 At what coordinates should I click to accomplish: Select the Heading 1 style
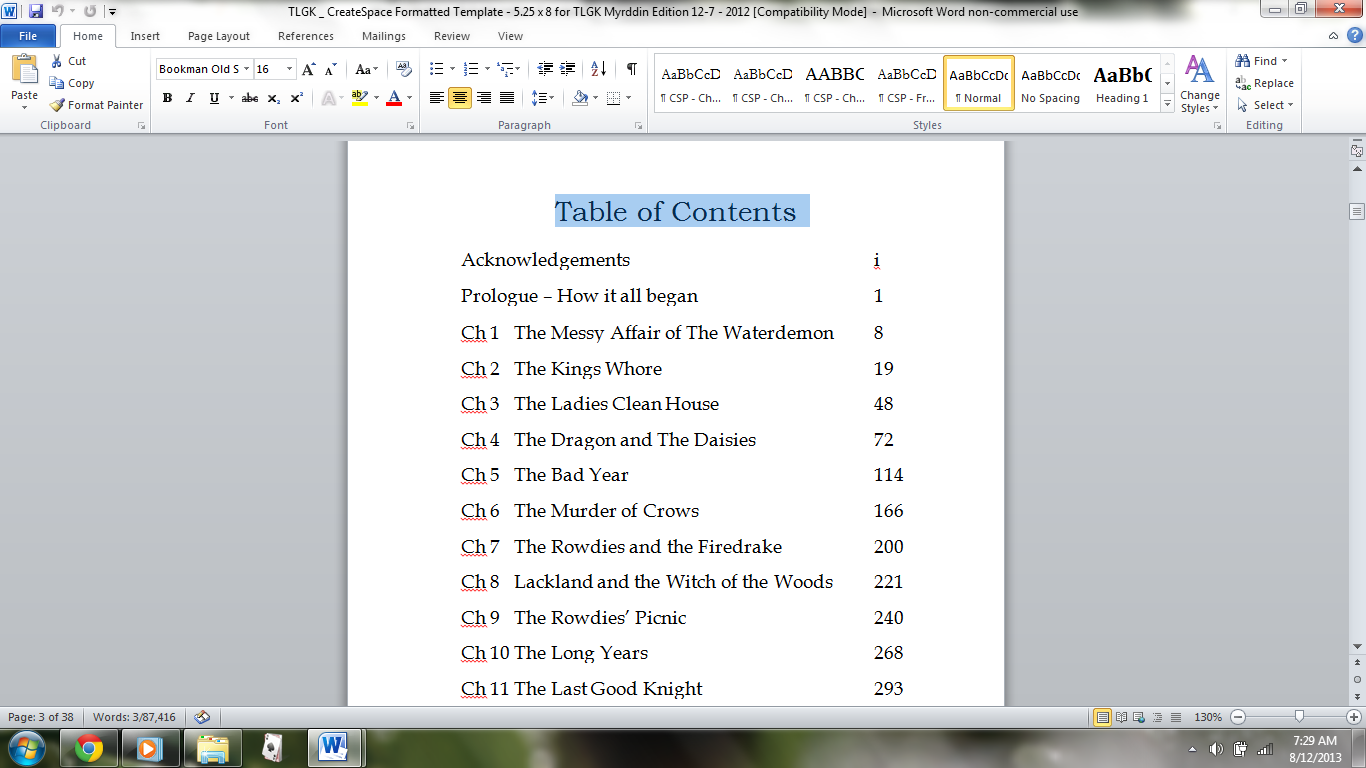pos(1122,82)
